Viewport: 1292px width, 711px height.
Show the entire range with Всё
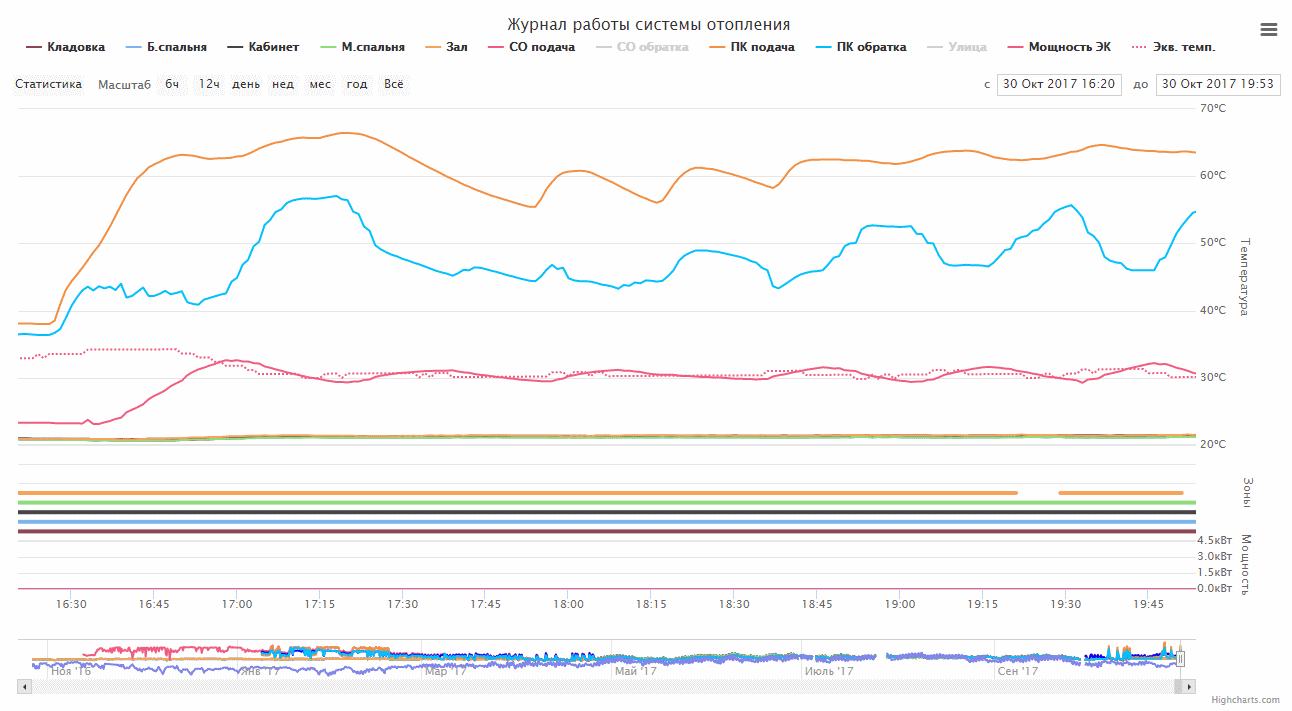tap(394, 84)
